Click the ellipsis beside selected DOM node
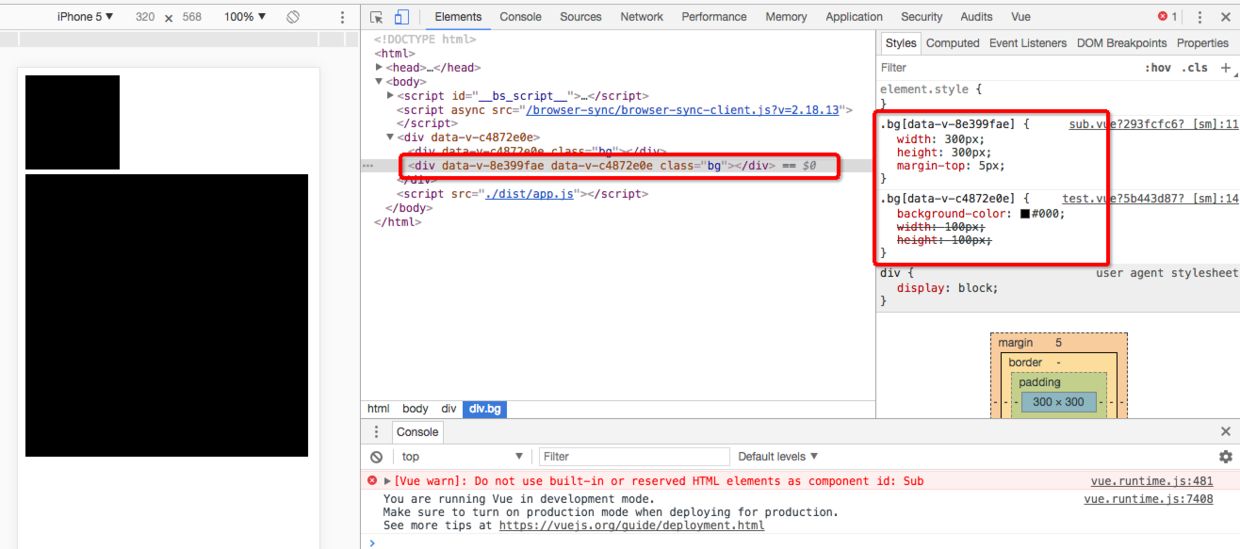This screenshot has width=1240, height=549. pos(368,166)
